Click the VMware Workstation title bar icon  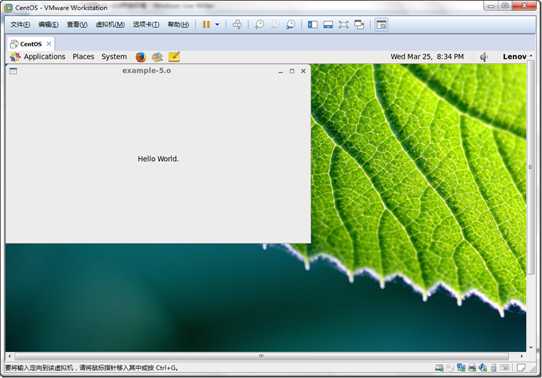point(8,7)
